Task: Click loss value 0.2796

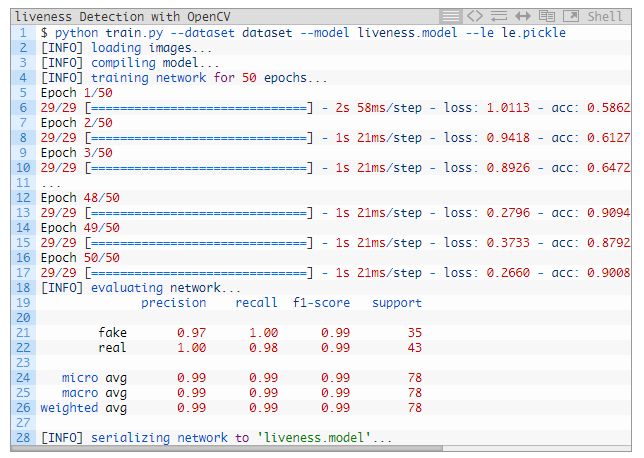Action: tap(508, 213)
